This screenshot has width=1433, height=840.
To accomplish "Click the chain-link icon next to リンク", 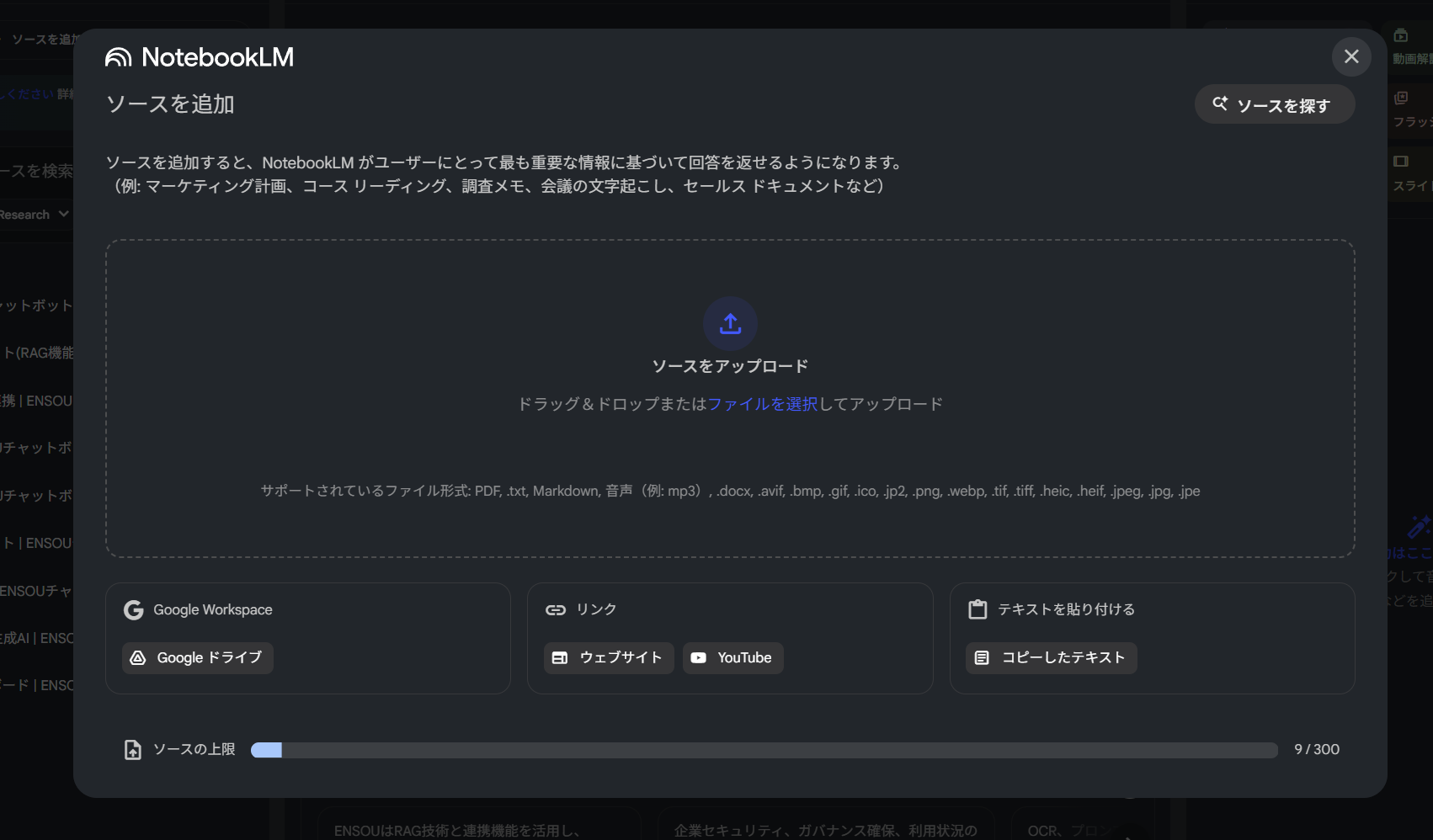I will tap(557, 609).
